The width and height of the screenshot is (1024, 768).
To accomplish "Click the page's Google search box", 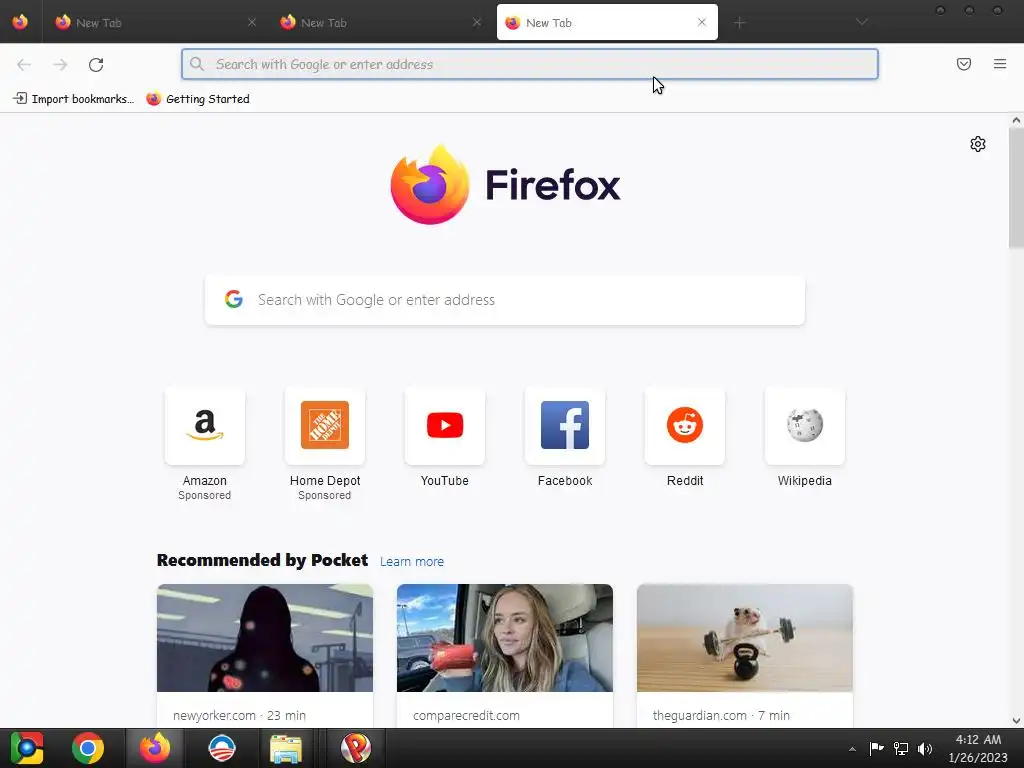I will (505, 300).
